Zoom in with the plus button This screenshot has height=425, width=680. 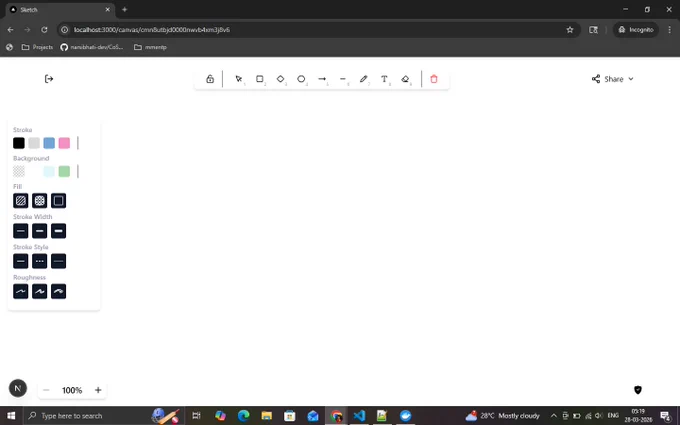tap(98, 390)
